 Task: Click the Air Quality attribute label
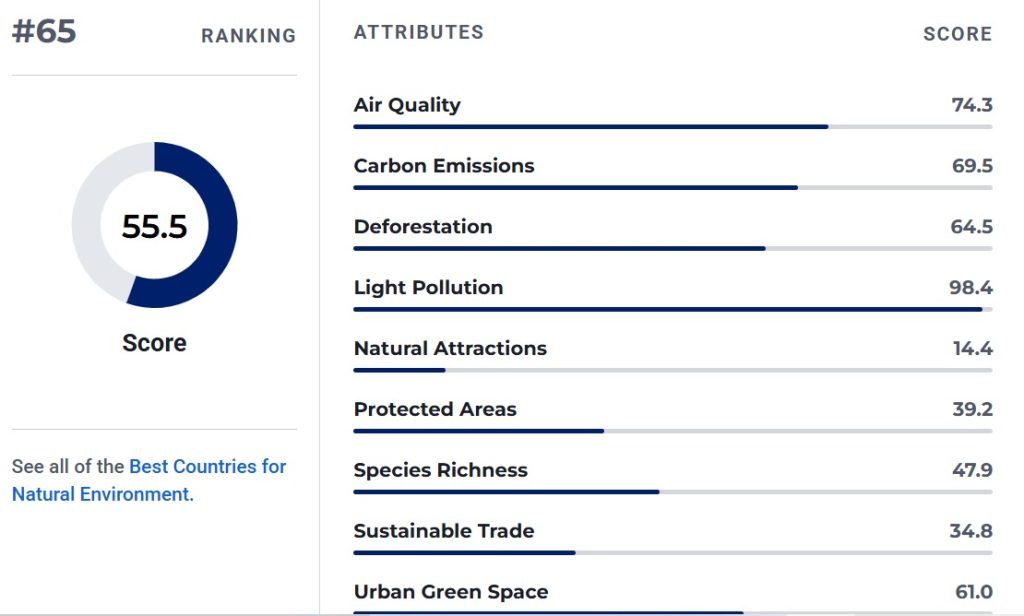click(407, 105)
